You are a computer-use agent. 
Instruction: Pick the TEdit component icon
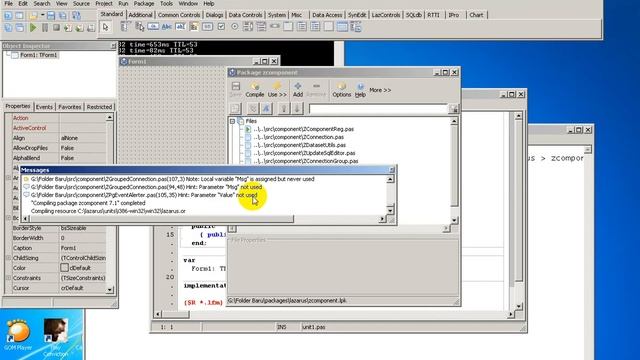[x=180, y=27]
